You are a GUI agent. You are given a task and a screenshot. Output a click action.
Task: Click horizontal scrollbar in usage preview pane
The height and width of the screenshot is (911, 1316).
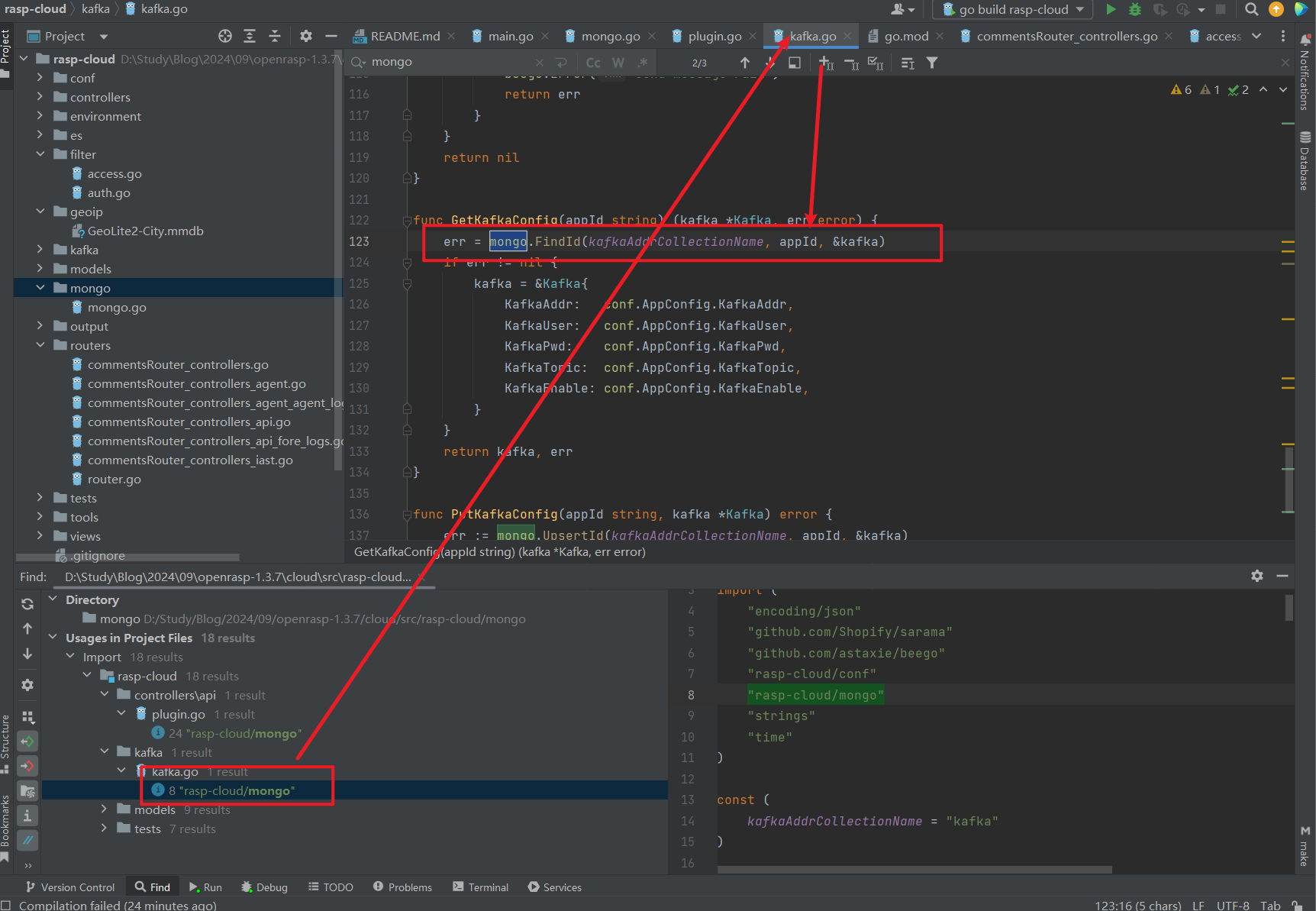(x=914, y=869)
